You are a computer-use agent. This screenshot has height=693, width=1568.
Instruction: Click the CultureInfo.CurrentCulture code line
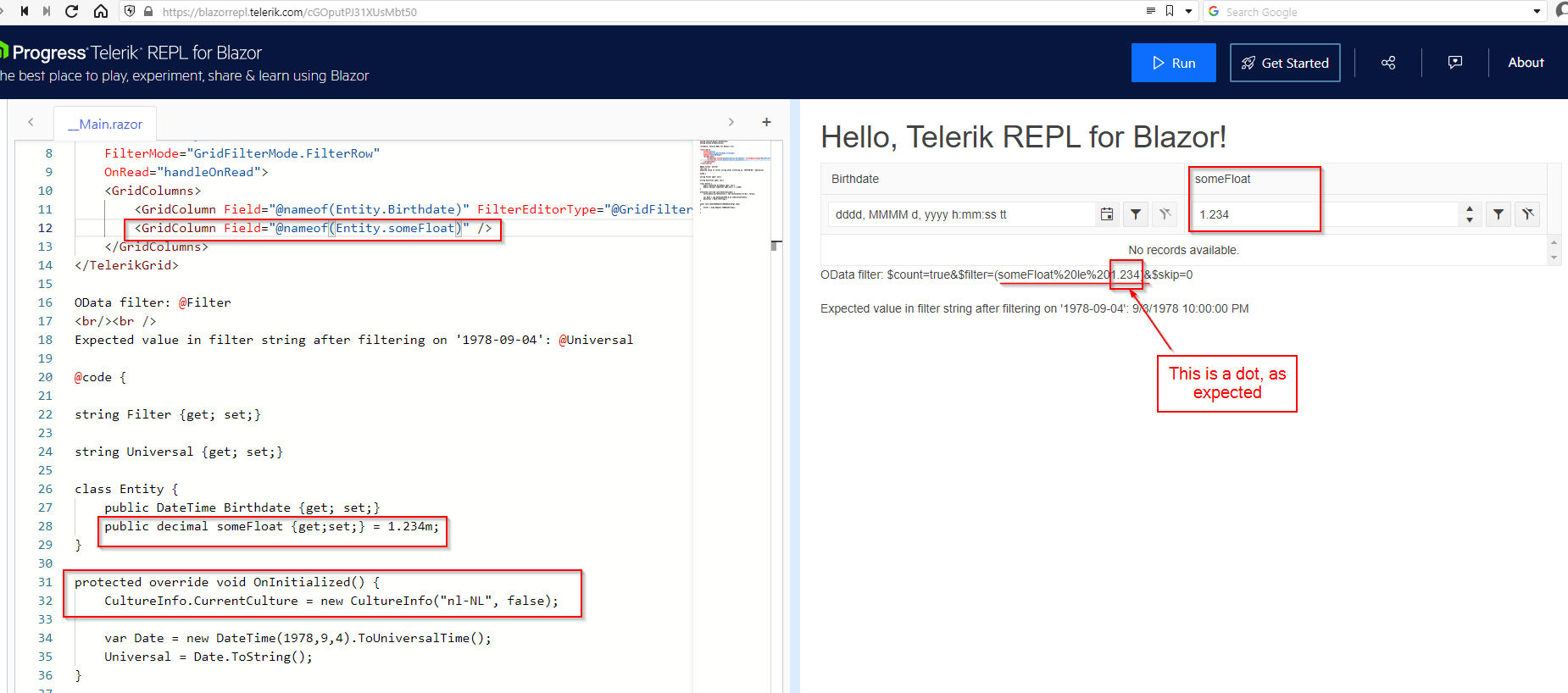[331, 601]
